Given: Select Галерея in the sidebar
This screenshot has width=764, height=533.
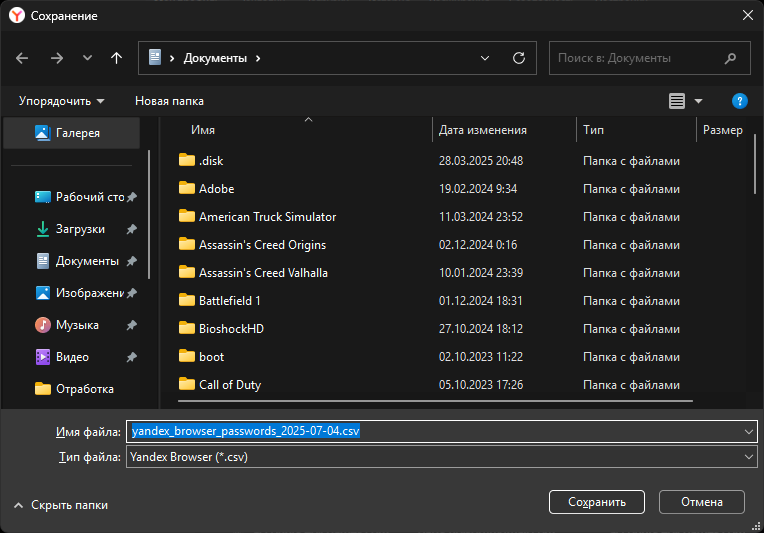Looking at the screenshot, I should pyautogui.click(x=72, y=133).
